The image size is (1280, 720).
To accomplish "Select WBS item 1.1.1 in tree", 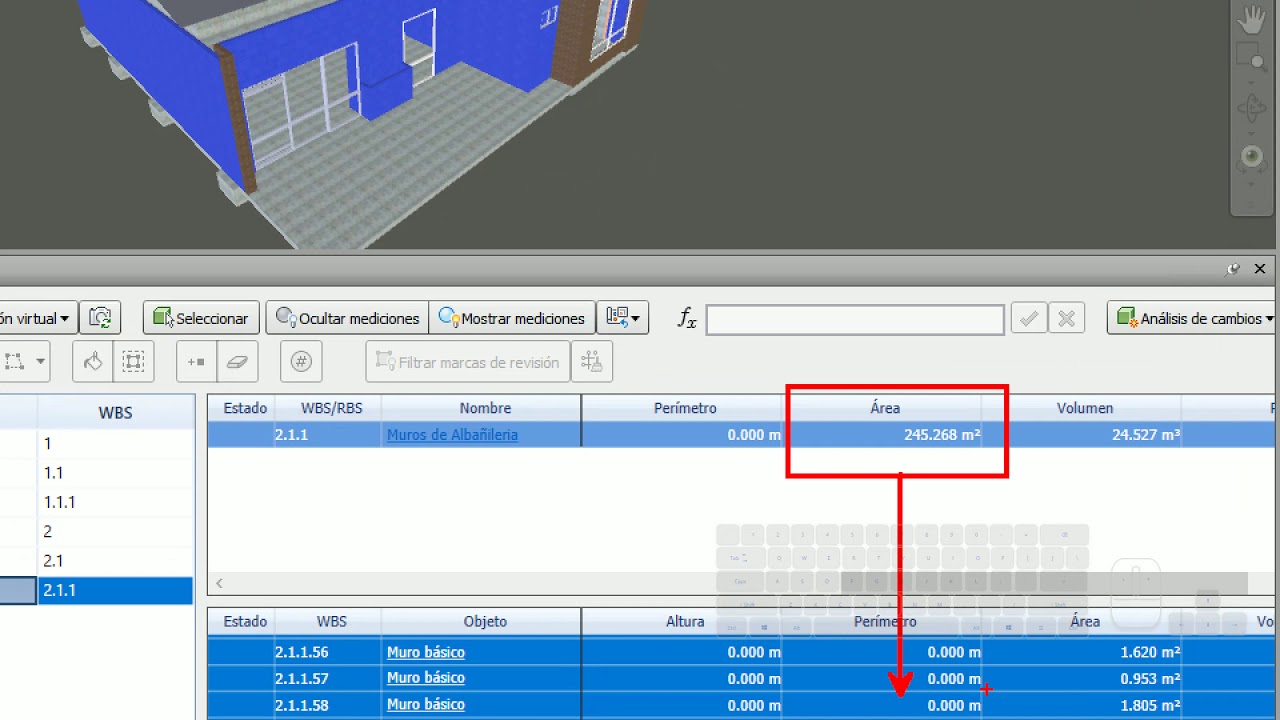I will (115, 502).
